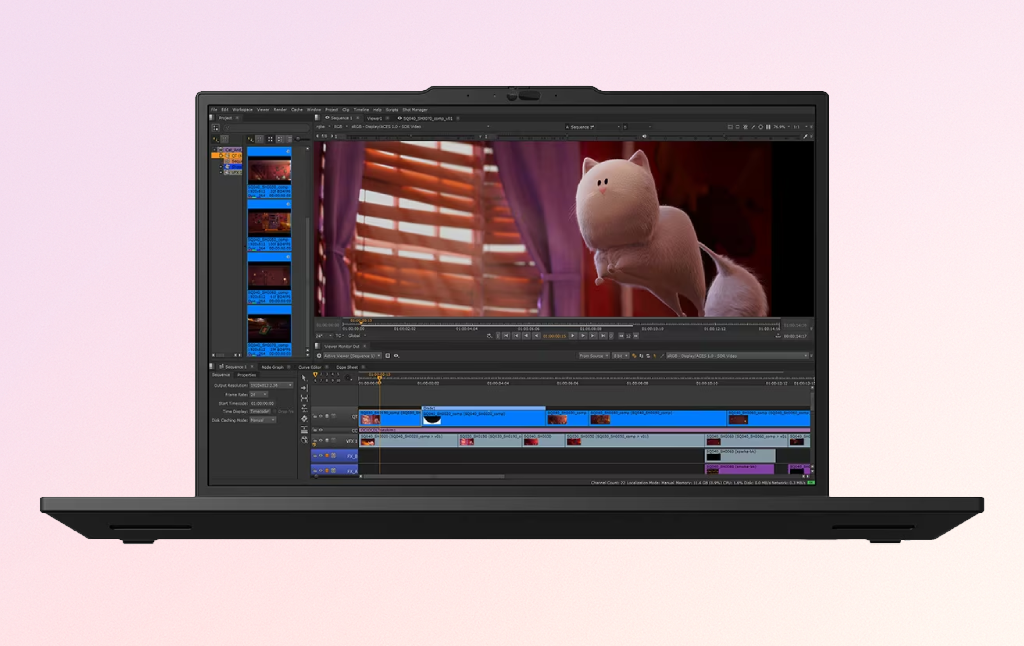The width and height of the screenshot is (1024, 646).
Task: Select the first clip thumbnail in project bin
Action: click(x=269, y=168)
